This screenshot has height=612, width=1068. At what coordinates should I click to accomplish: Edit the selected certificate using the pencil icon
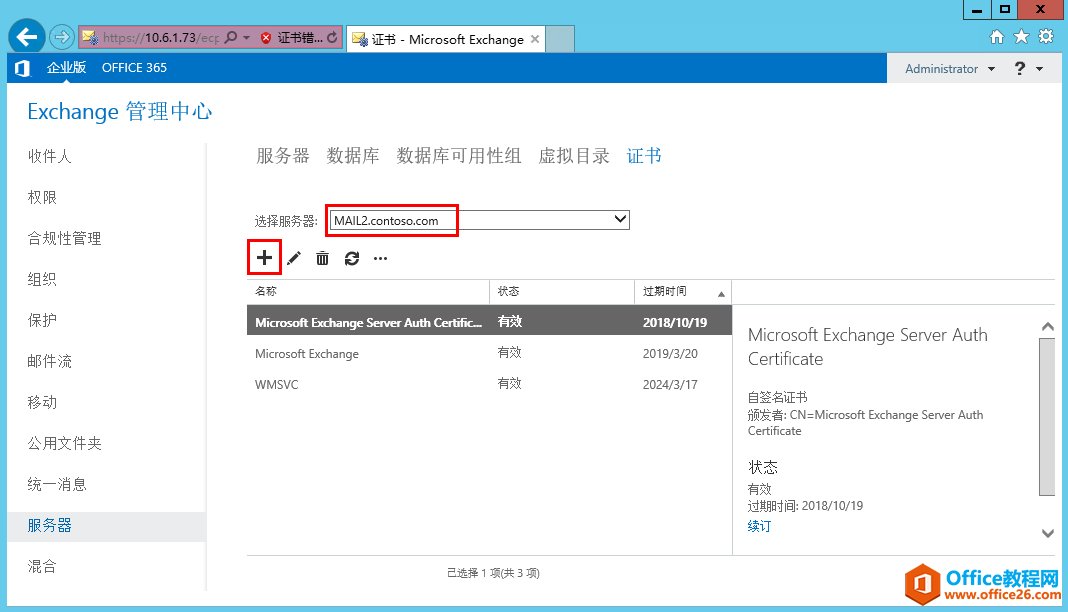coord(293,257)
